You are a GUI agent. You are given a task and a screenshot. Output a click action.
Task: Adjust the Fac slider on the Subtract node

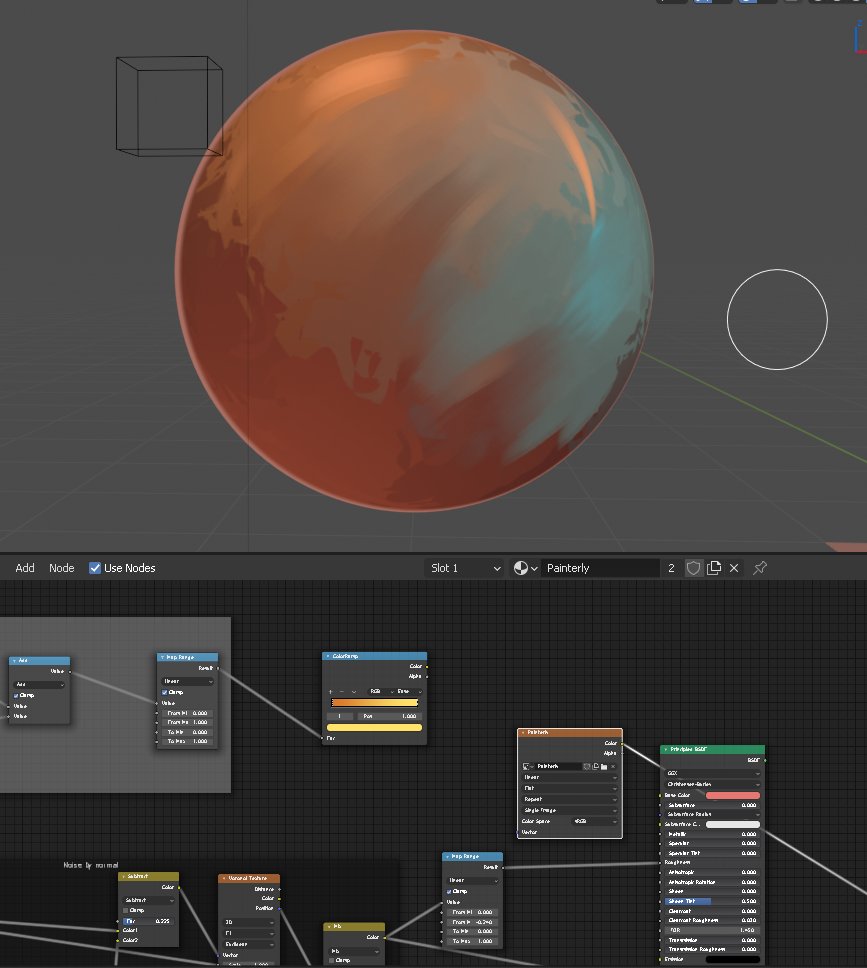[148, 921]
